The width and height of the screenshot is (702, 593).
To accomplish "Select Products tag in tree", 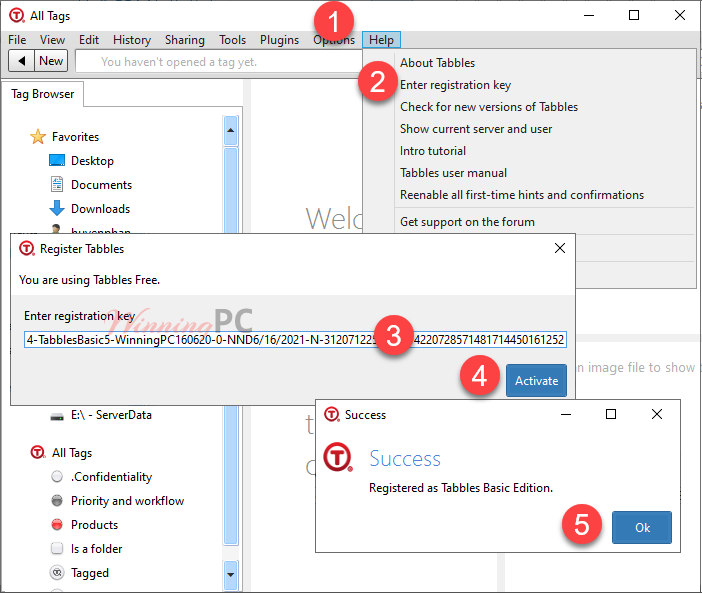I will 94,525.
